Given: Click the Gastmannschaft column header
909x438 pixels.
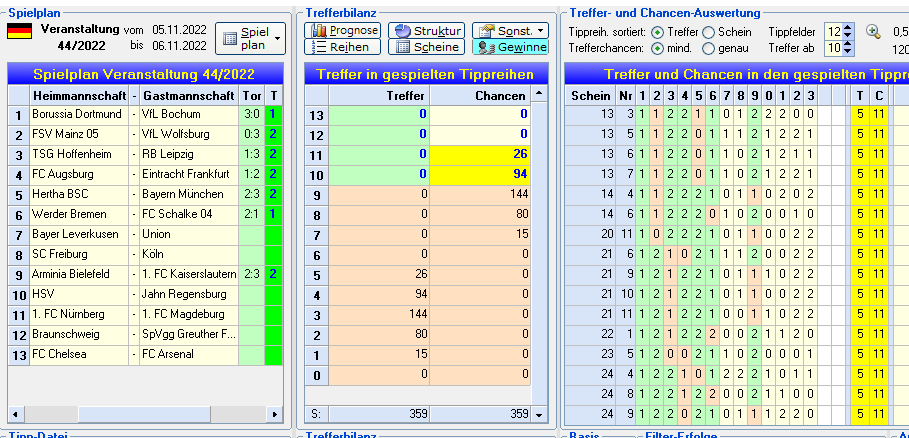Looking at the screenshot, I should (x=189, y=95).
